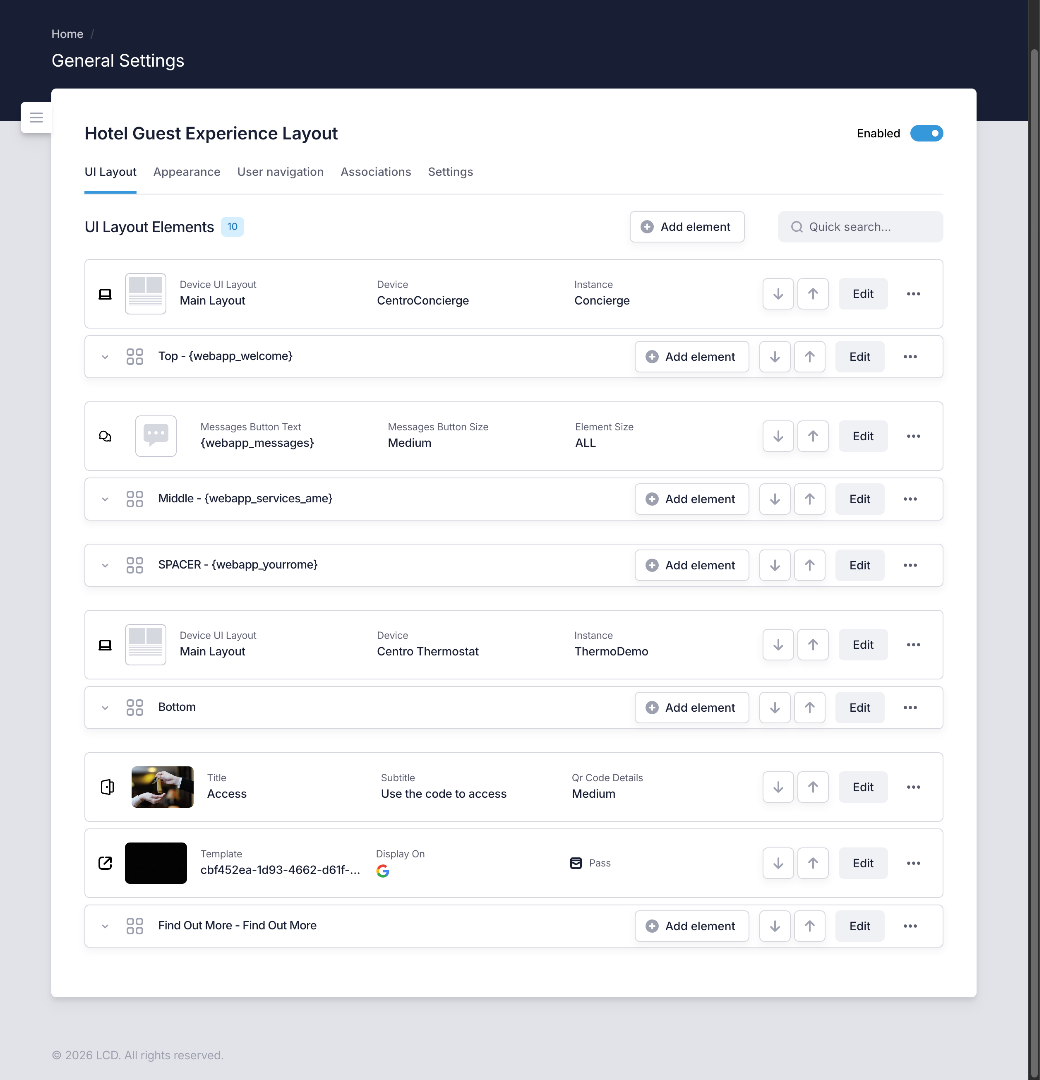Disable the Enabled toggle
The image size is (1040, 1080).
tap(926, 133)
